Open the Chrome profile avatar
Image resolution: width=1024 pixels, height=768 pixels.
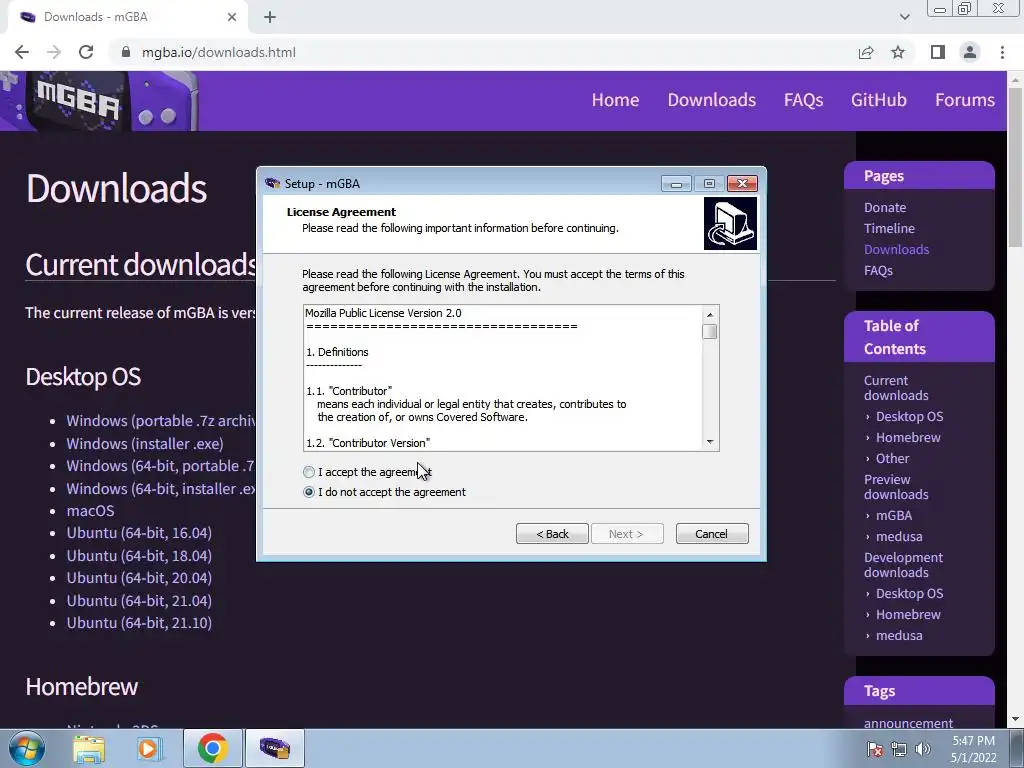tap(970, 52)
